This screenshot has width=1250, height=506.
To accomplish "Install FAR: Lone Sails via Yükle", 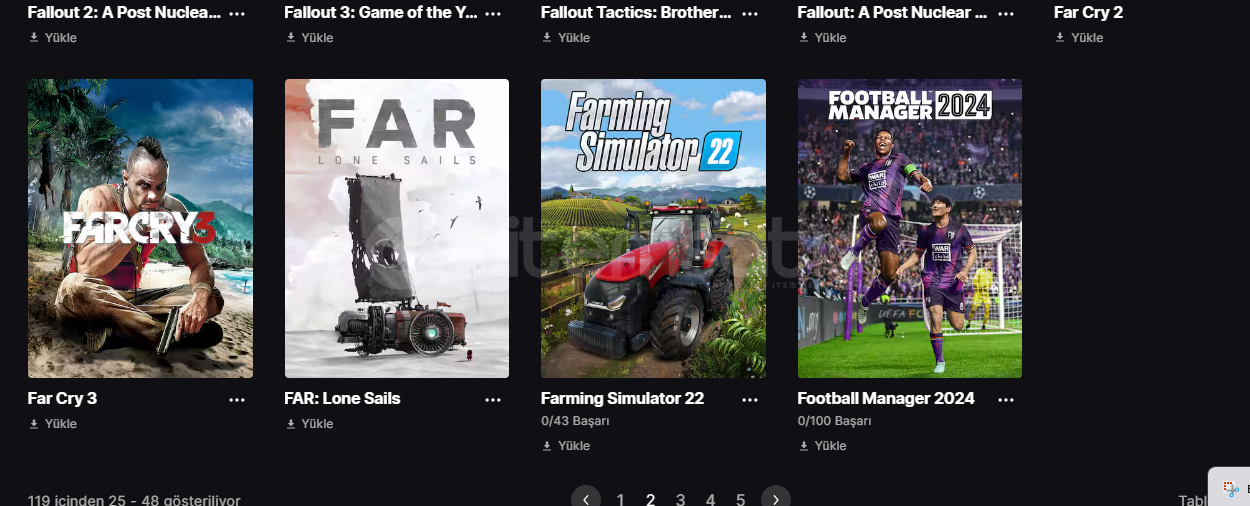I will pos(309,424).
